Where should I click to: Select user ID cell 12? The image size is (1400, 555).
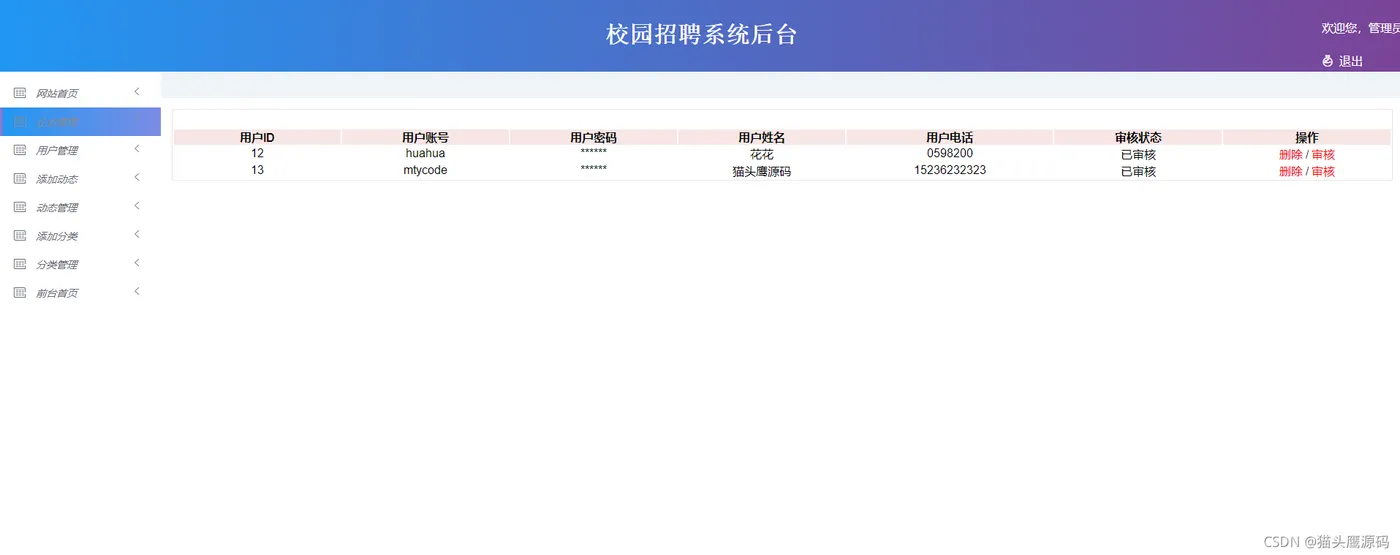coord(257,153)
